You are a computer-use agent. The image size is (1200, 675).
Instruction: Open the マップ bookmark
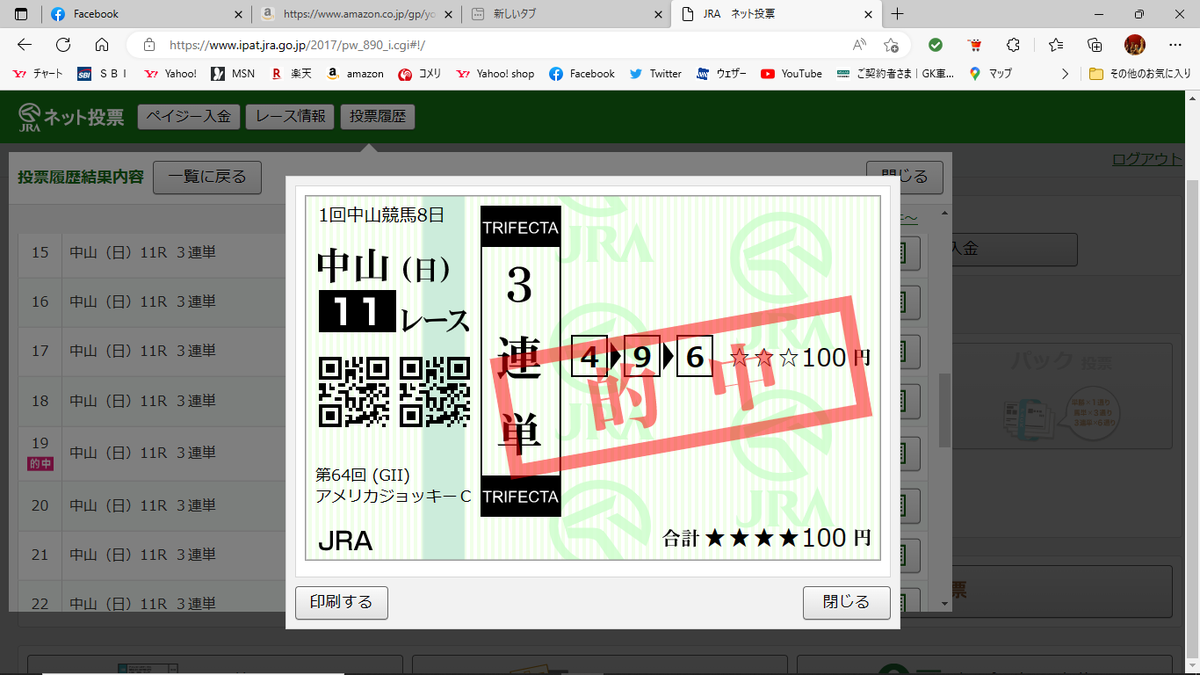(x=990, y=73)
